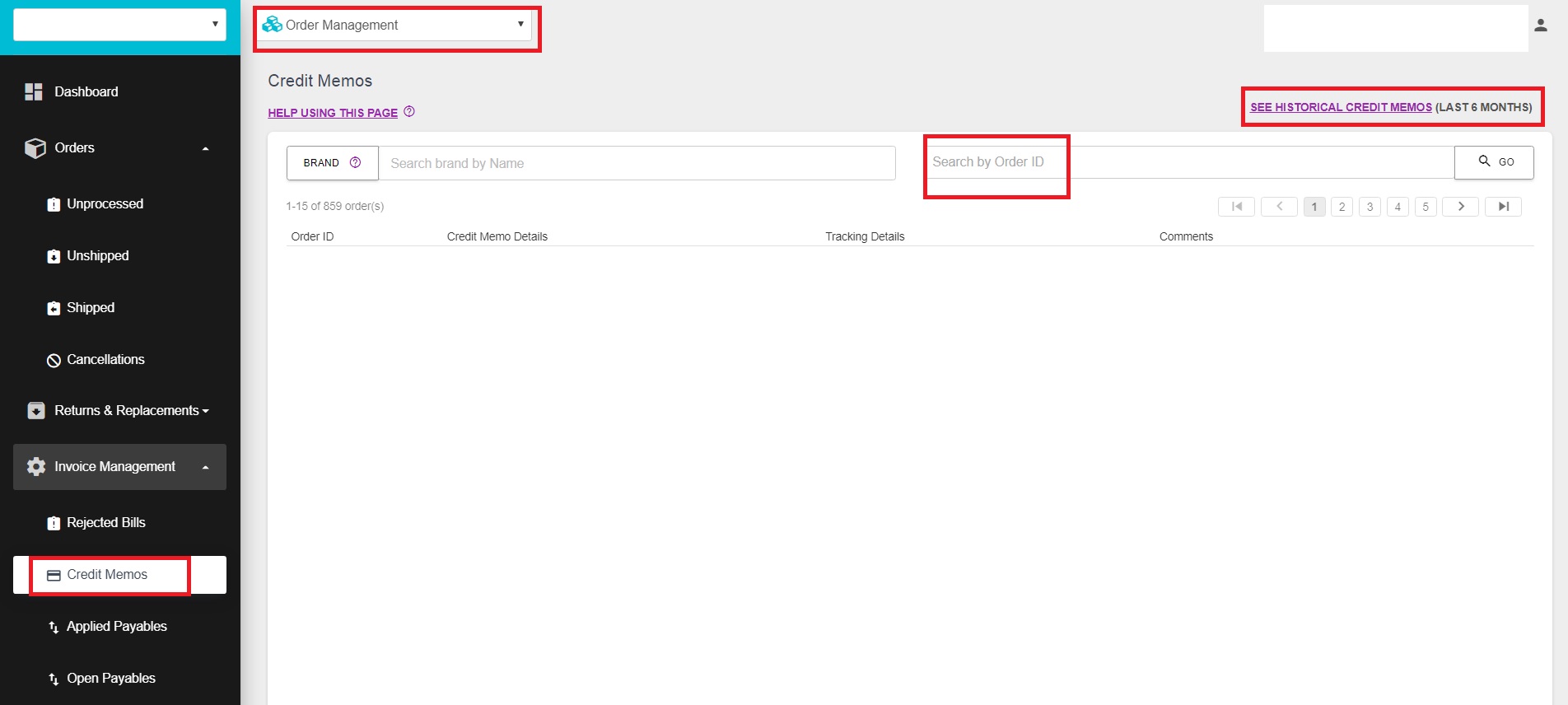This screenshot has height=705, width=1568.
Task: Click the Credit Memo Details column header
Action: coord(497,236)
